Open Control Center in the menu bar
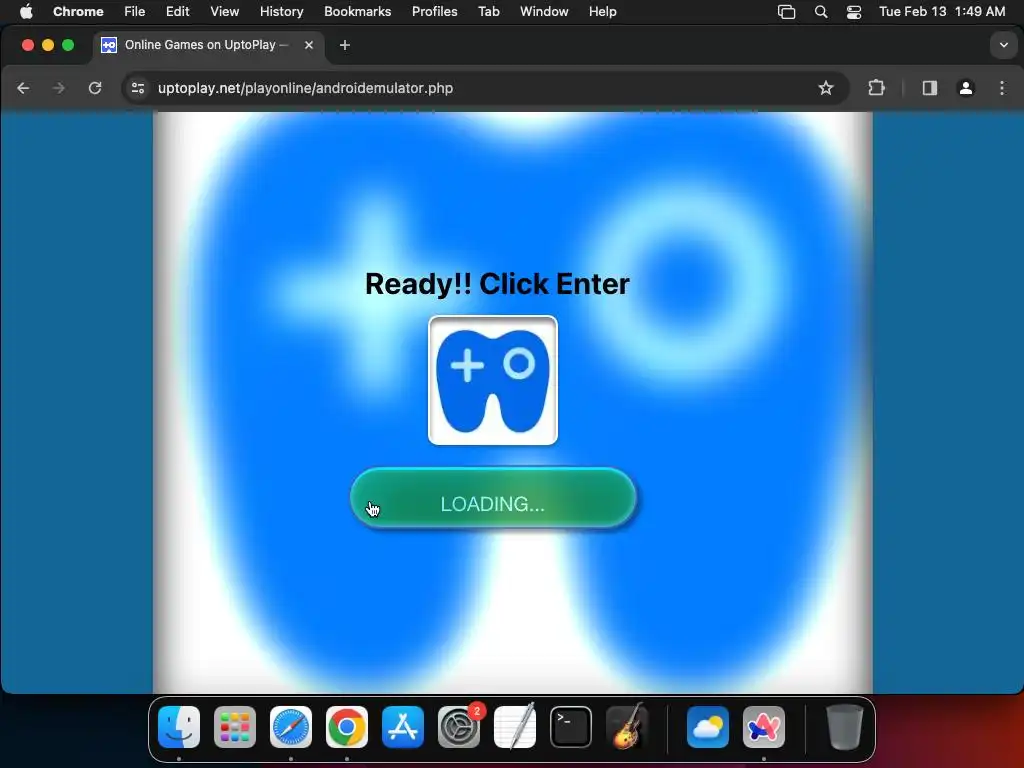The height and width of the screenshot is (768, 1024). point(854,12)
